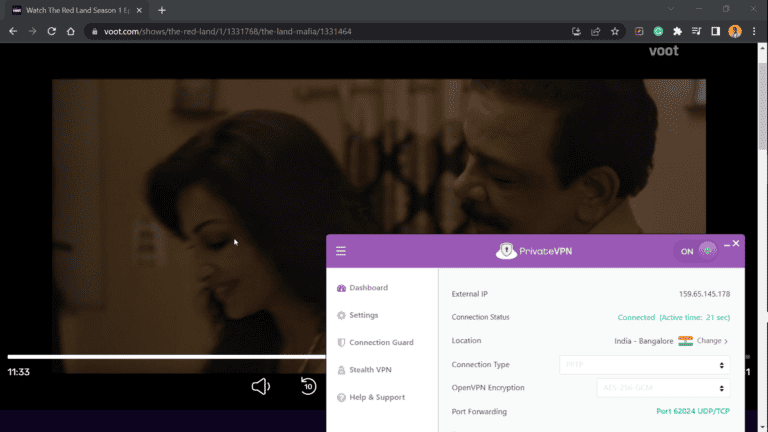Expand the OpenVPN Encryption dropdown

tap(661, 388)
